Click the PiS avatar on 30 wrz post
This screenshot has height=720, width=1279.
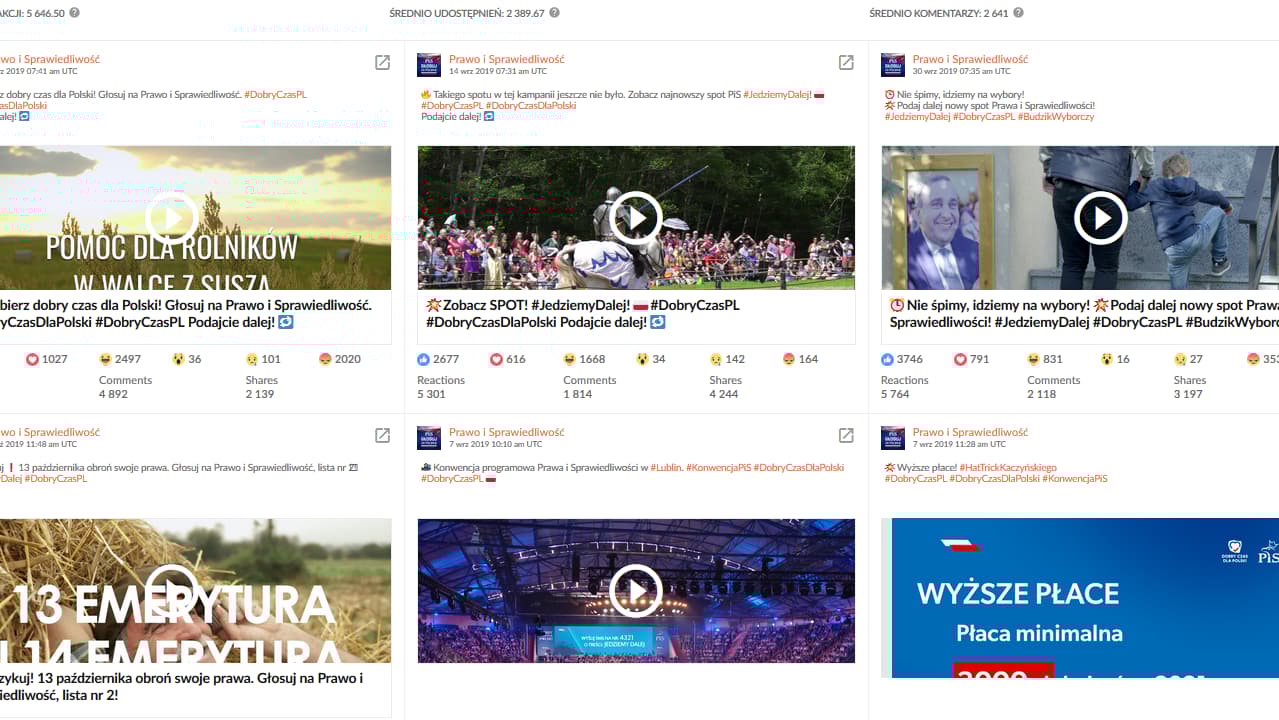[893, 65]
